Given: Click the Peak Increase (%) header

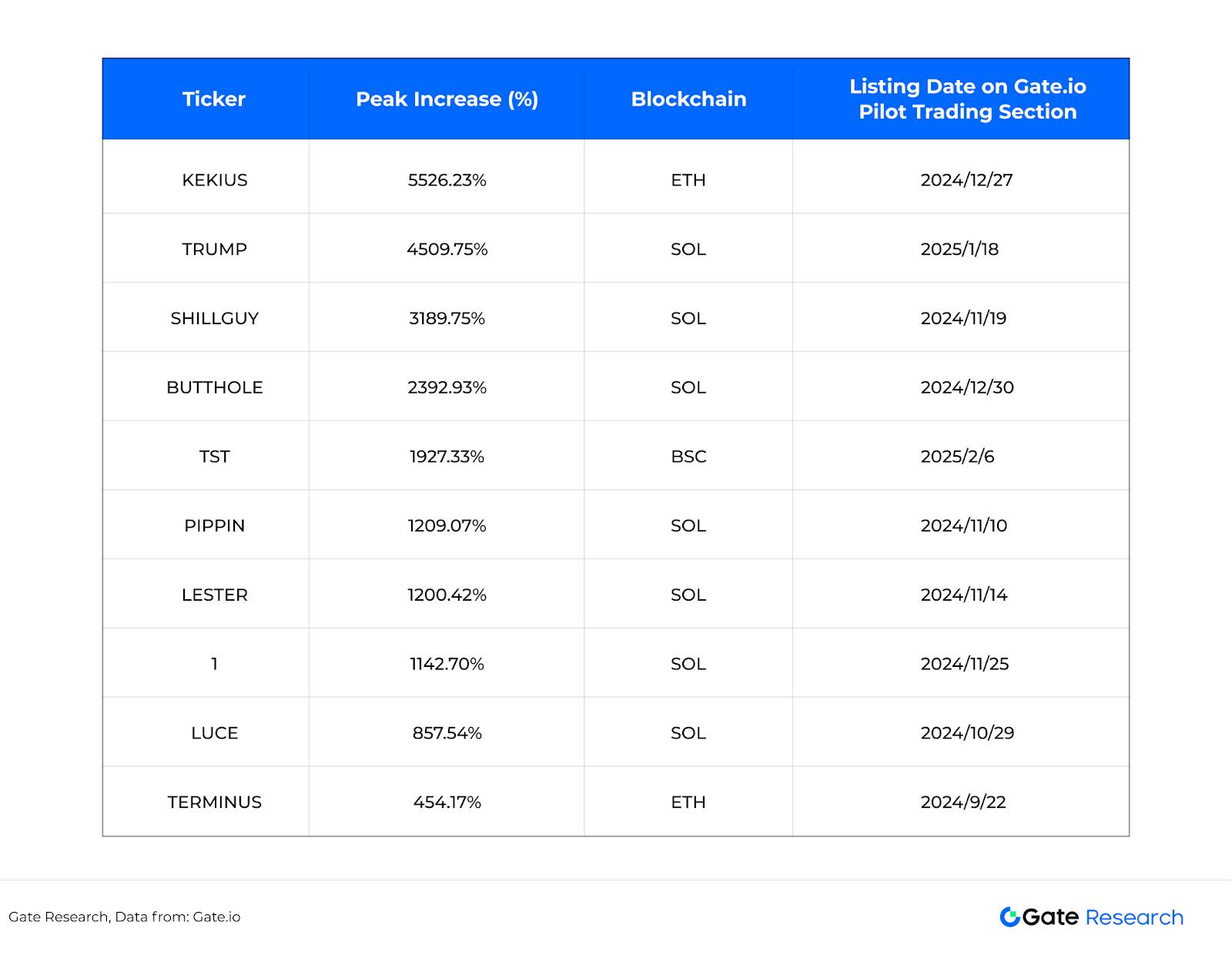Looking at the screenshot, I should pos(447,99).
